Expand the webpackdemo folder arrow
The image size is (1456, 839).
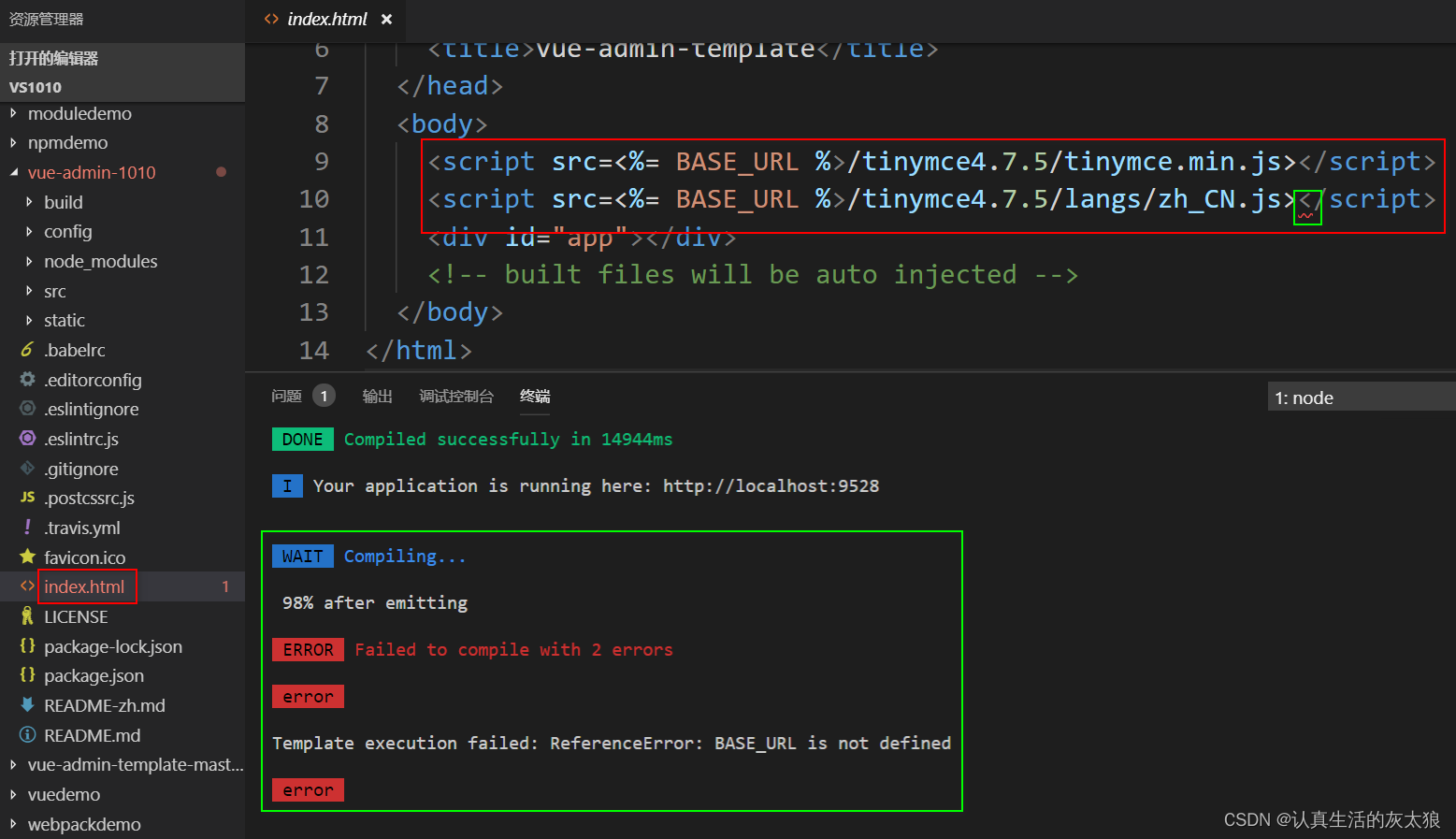pos(13,825)
